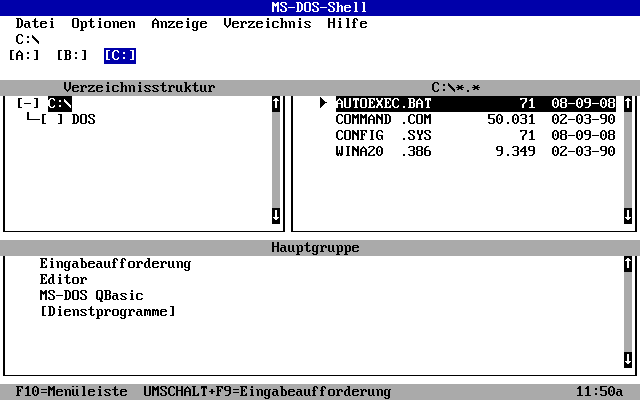The image size is (640, 400).
Task: Click F10=Menüleiste in the status bar
Action: (x=71, y=392)
